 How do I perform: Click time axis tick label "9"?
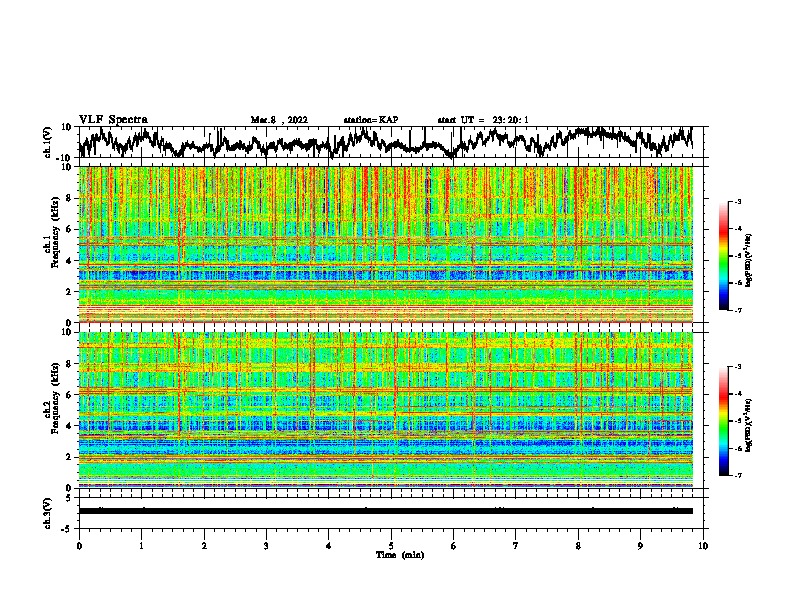pos(640,546)
